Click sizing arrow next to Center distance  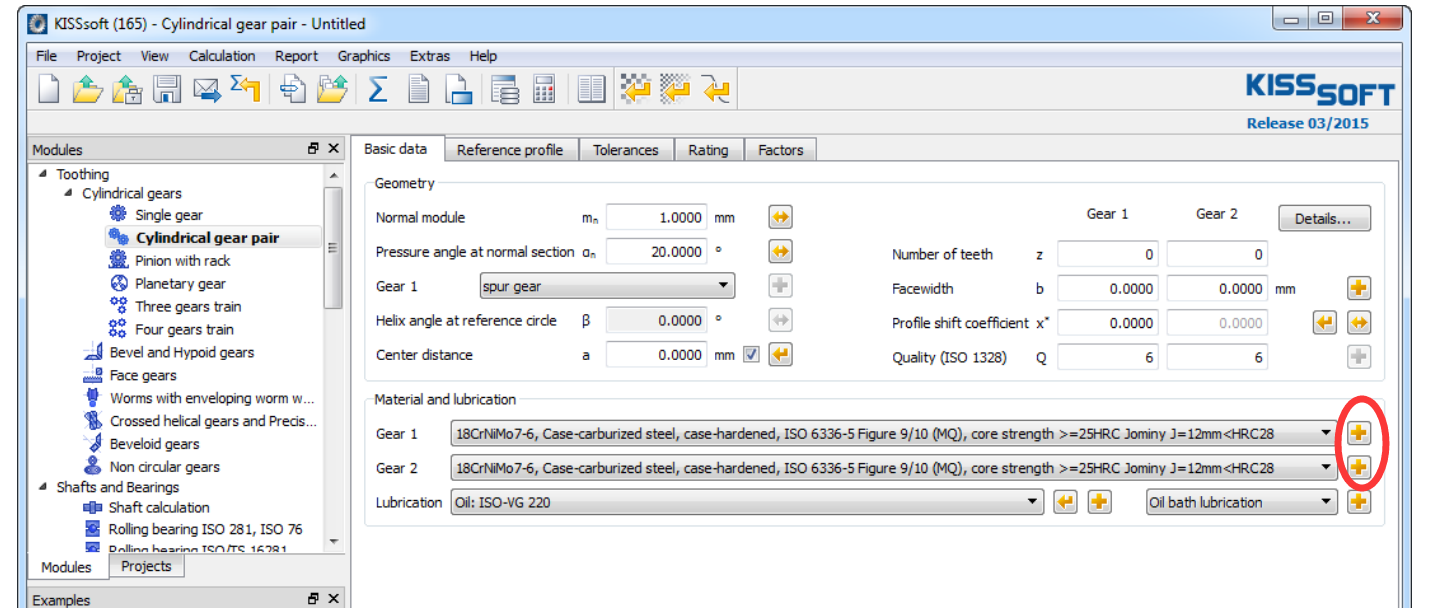tap(780, 354)
